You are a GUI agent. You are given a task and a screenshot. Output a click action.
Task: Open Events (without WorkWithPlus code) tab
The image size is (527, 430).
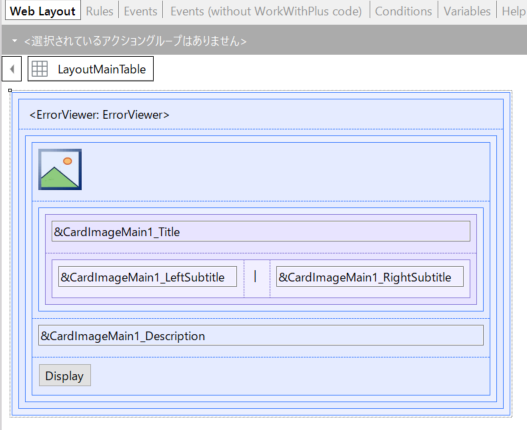click(x=266, y=11)
